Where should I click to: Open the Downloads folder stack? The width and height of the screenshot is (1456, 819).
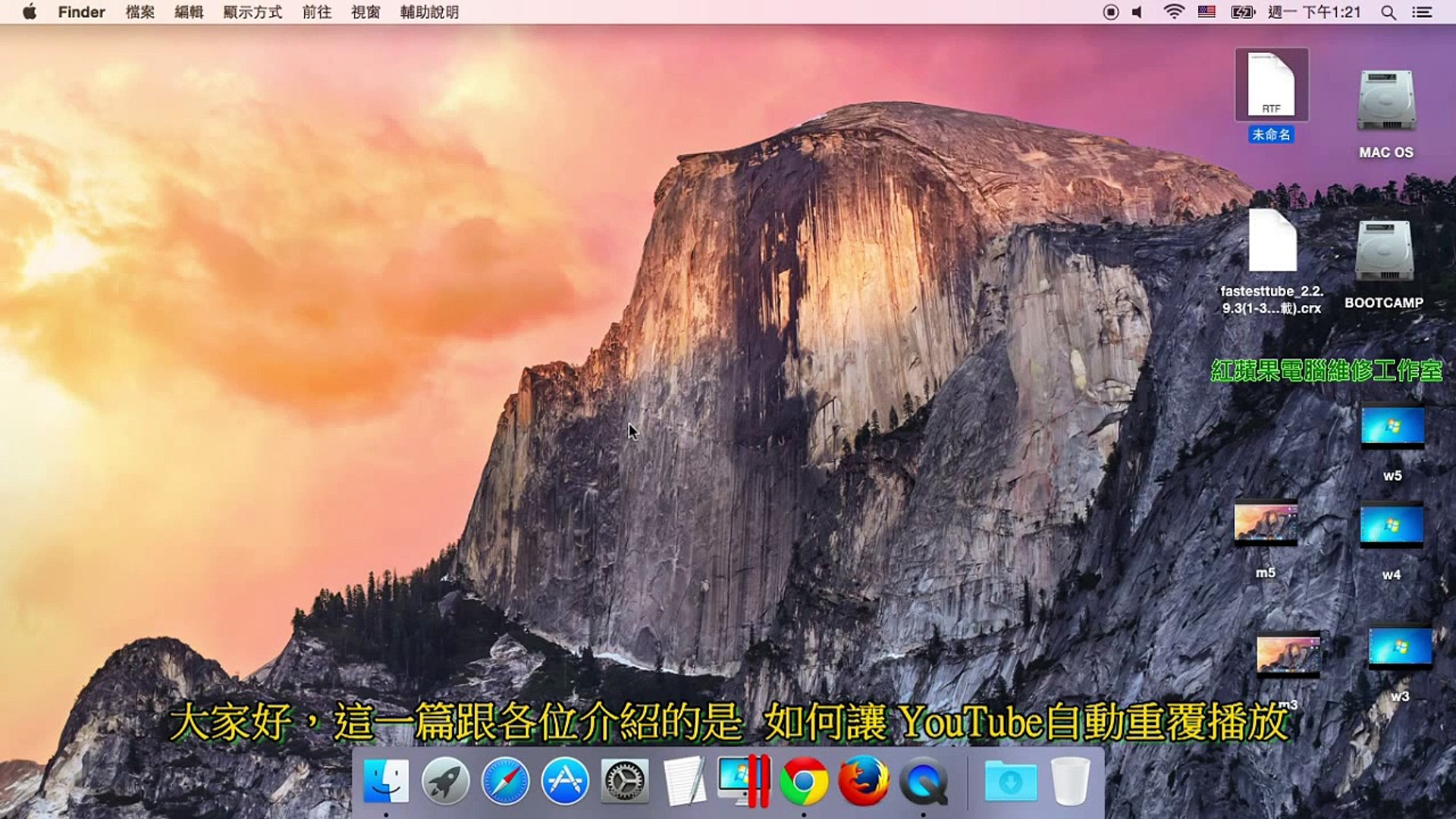[x=1010, y=781]
